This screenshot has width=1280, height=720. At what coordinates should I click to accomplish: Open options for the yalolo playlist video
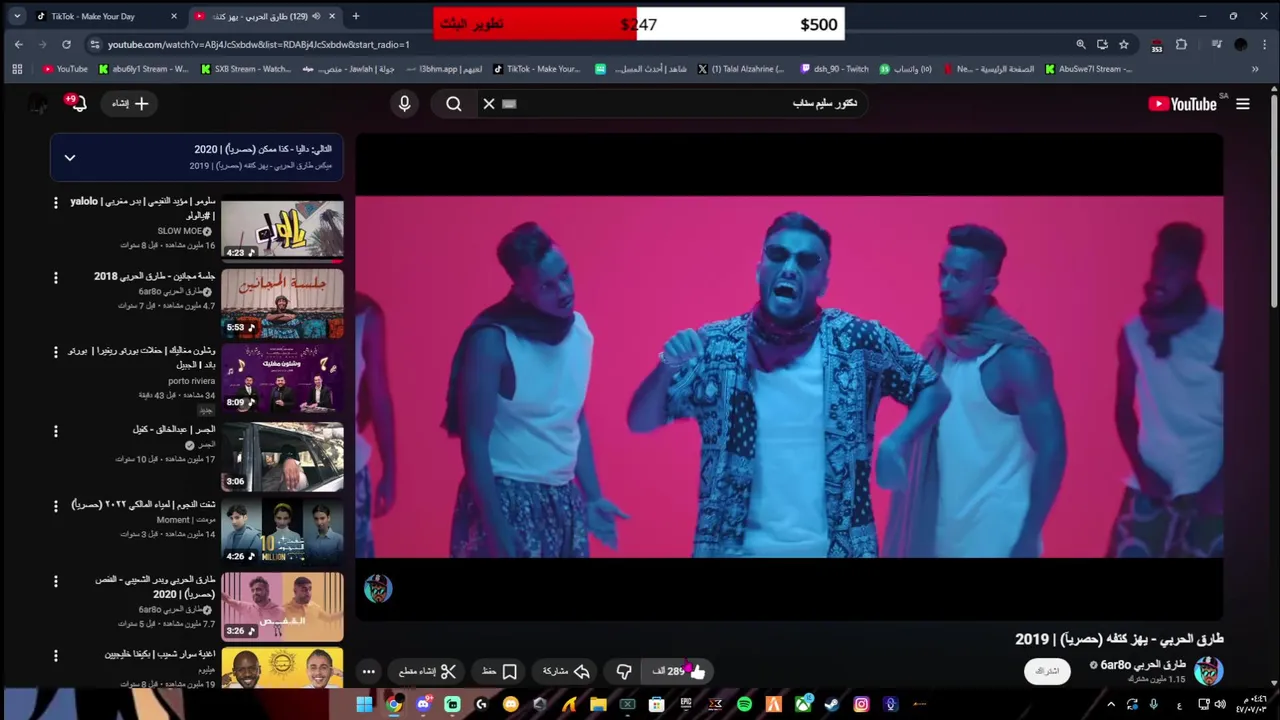[56, 202]
